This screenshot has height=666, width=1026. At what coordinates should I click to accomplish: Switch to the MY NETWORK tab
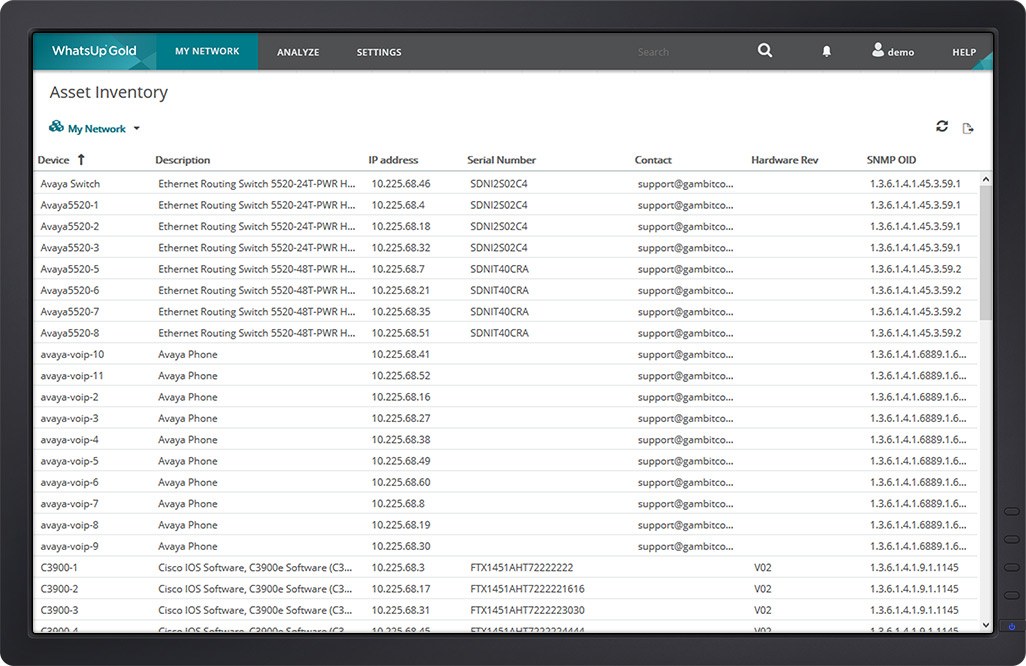coord(207,51)
